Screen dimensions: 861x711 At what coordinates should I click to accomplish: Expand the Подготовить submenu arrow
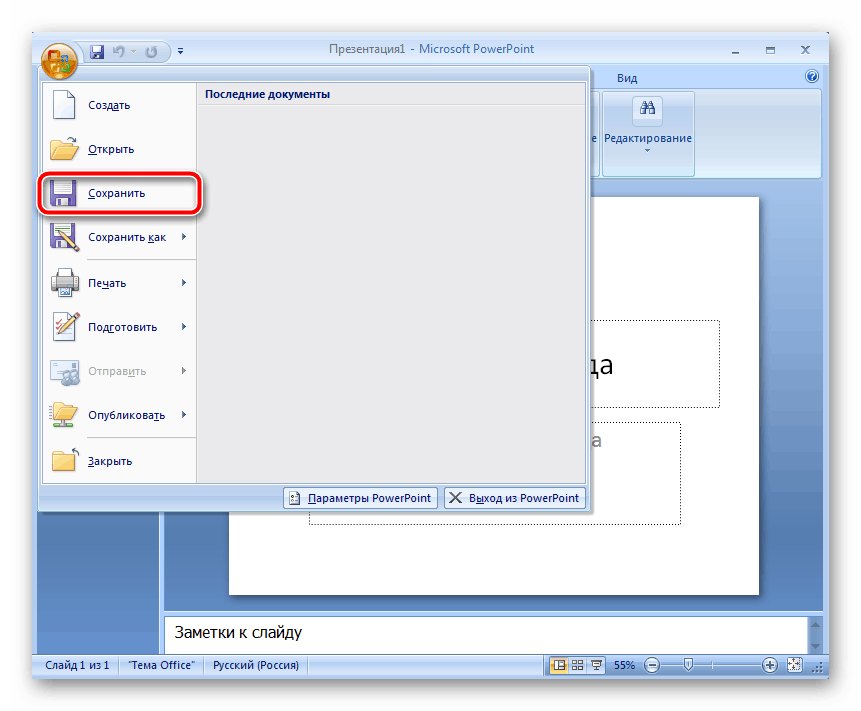(x=184, y=327)
